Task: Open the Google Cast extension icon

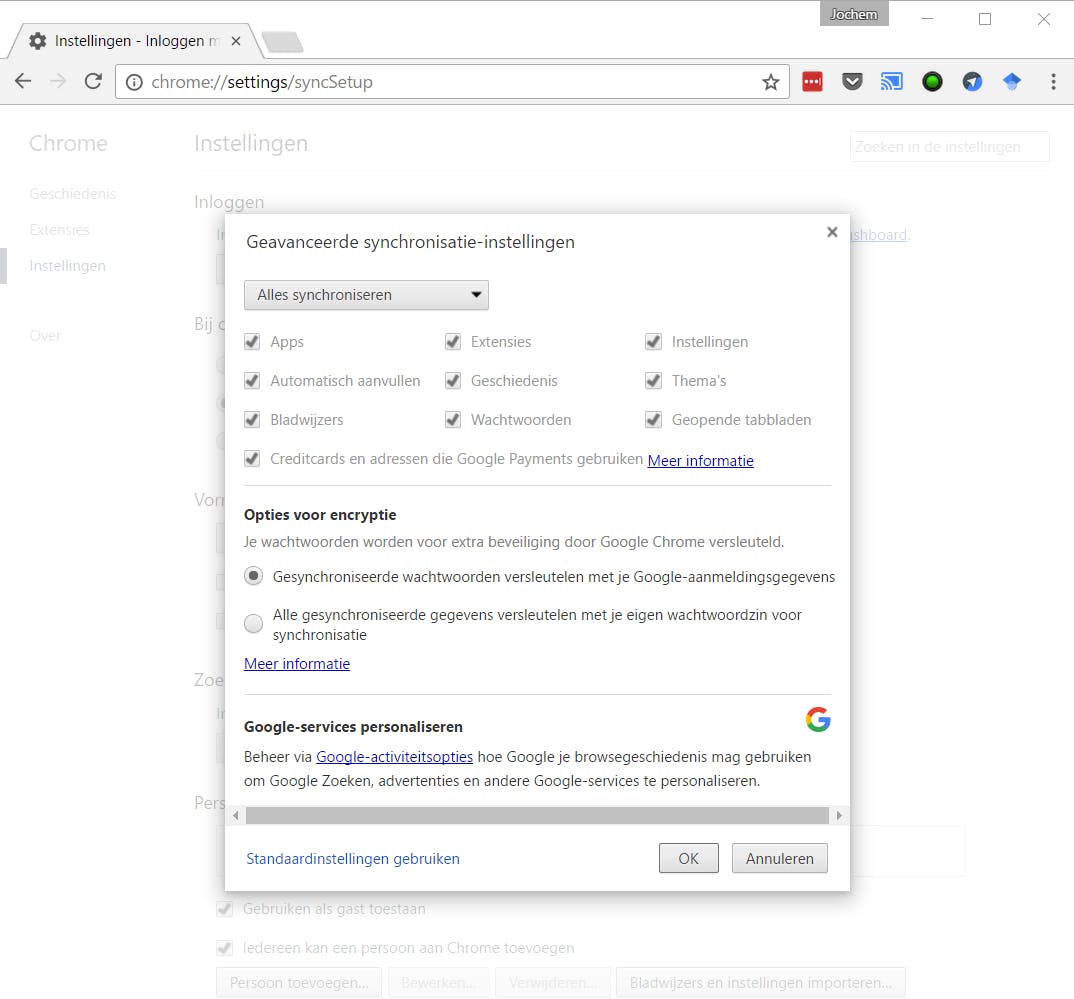Action: [x=892, y=82]
